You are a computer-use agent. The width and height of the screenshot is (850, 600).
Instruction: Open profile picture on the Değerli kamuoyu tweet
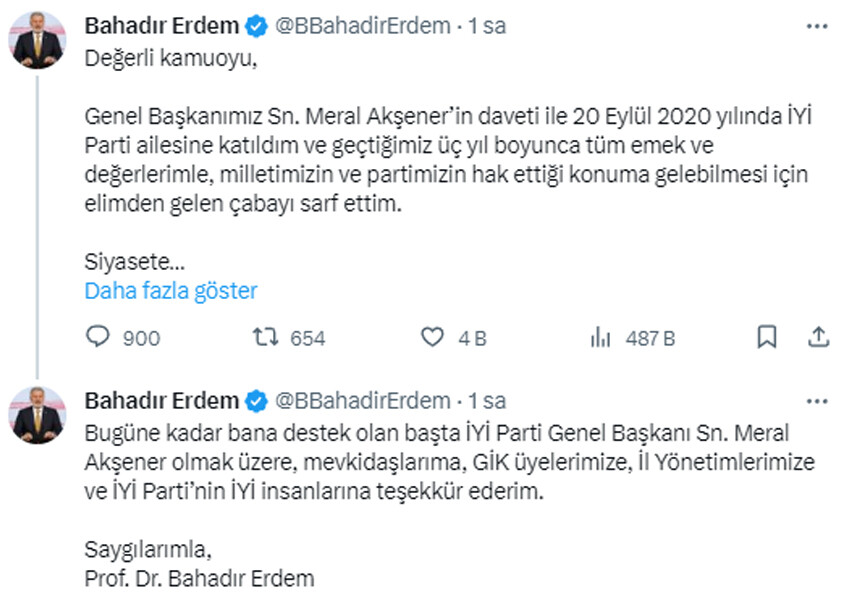38,40
